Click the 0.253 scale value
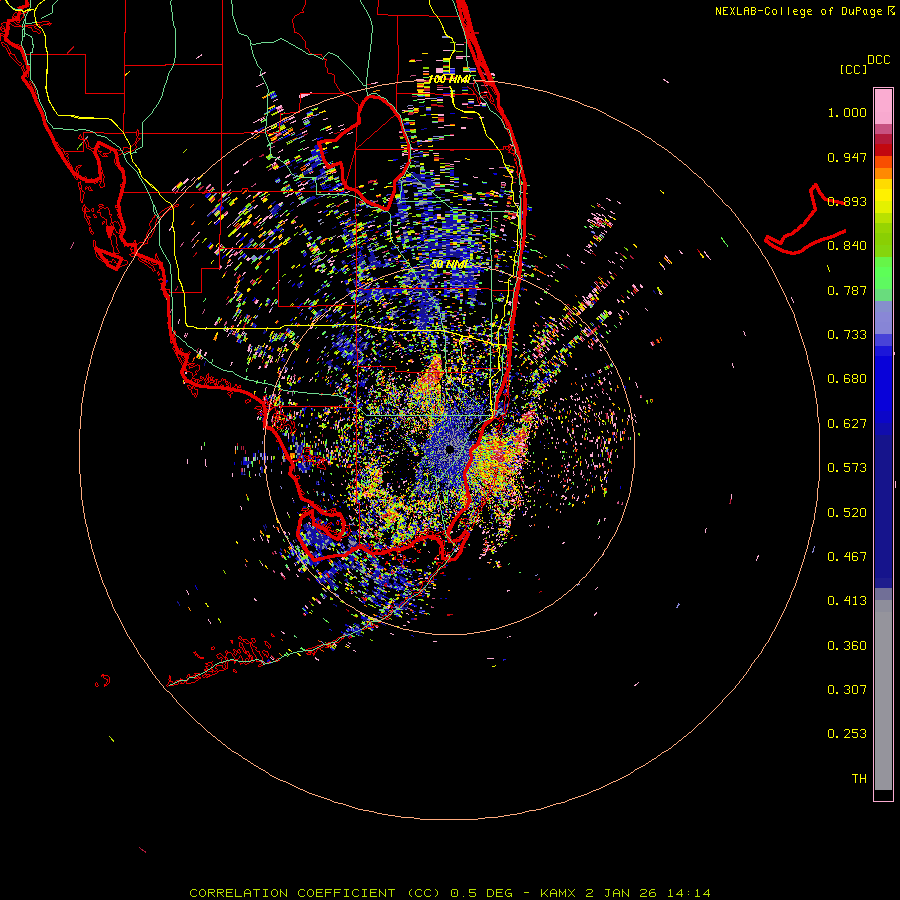This screenshot has height=900, width=900. 847,734
